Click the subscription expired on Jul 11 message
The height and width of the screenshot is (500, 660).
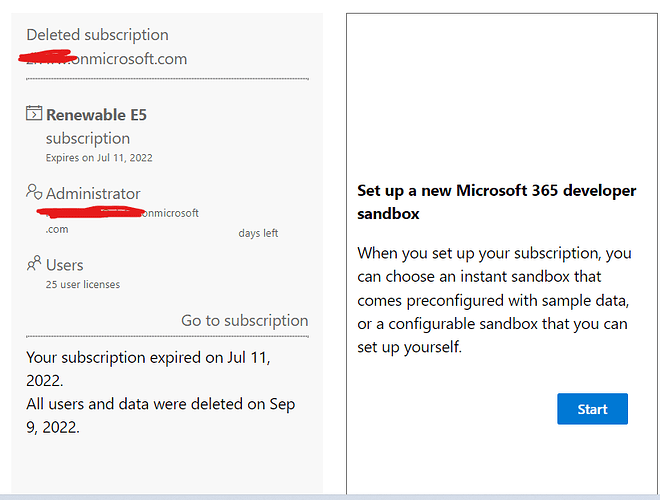pos(148,367)
